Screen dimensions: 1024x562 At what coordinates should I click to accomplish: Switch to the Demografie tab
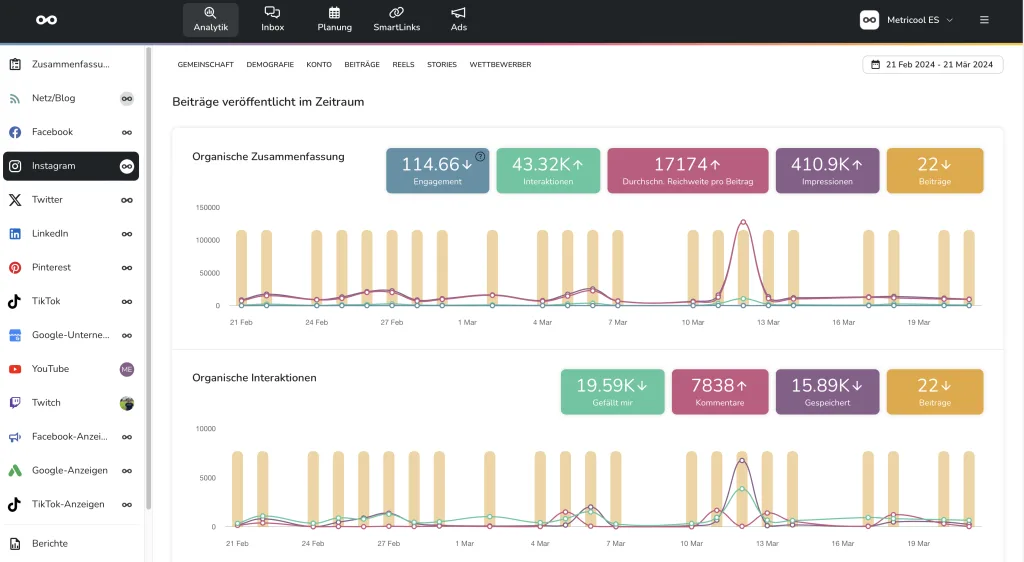pyautogui.click(x=270, y=64)
